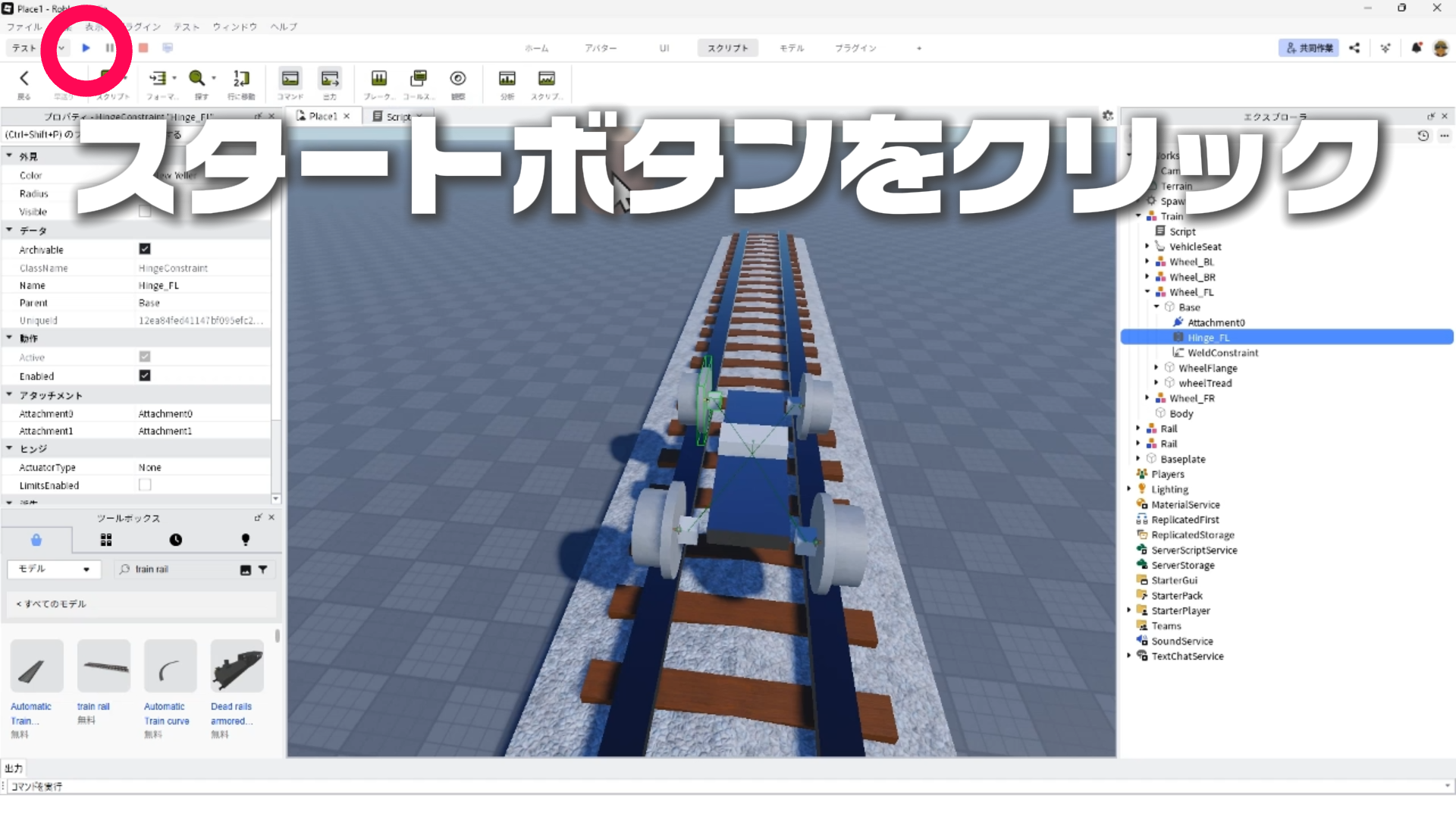1456x819 pixels.
Task: Uncheck the Archivable checkbox
Action: click(145, 249)
